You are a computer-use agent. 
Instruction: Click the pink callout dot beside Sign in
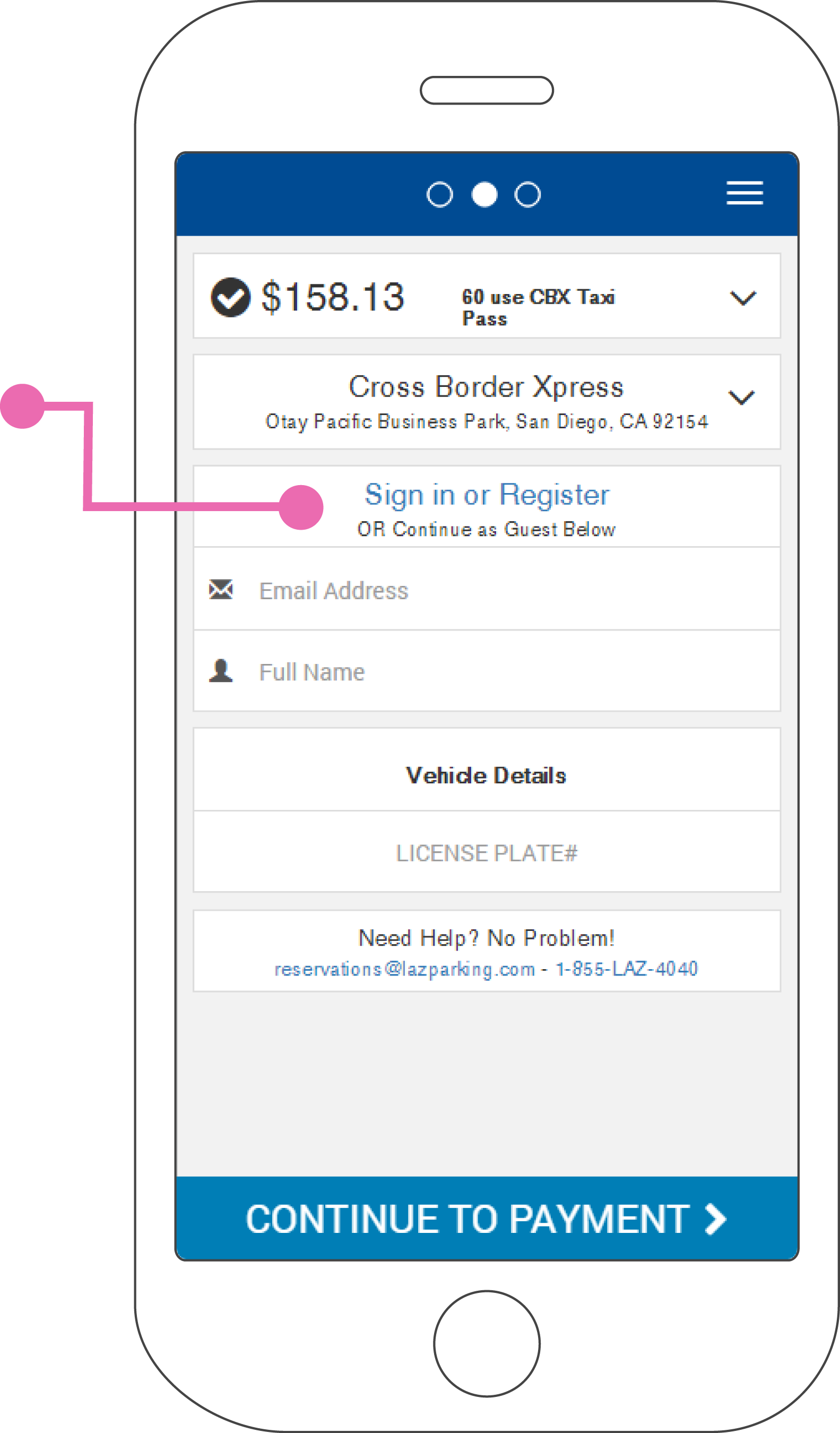point(301,507)
